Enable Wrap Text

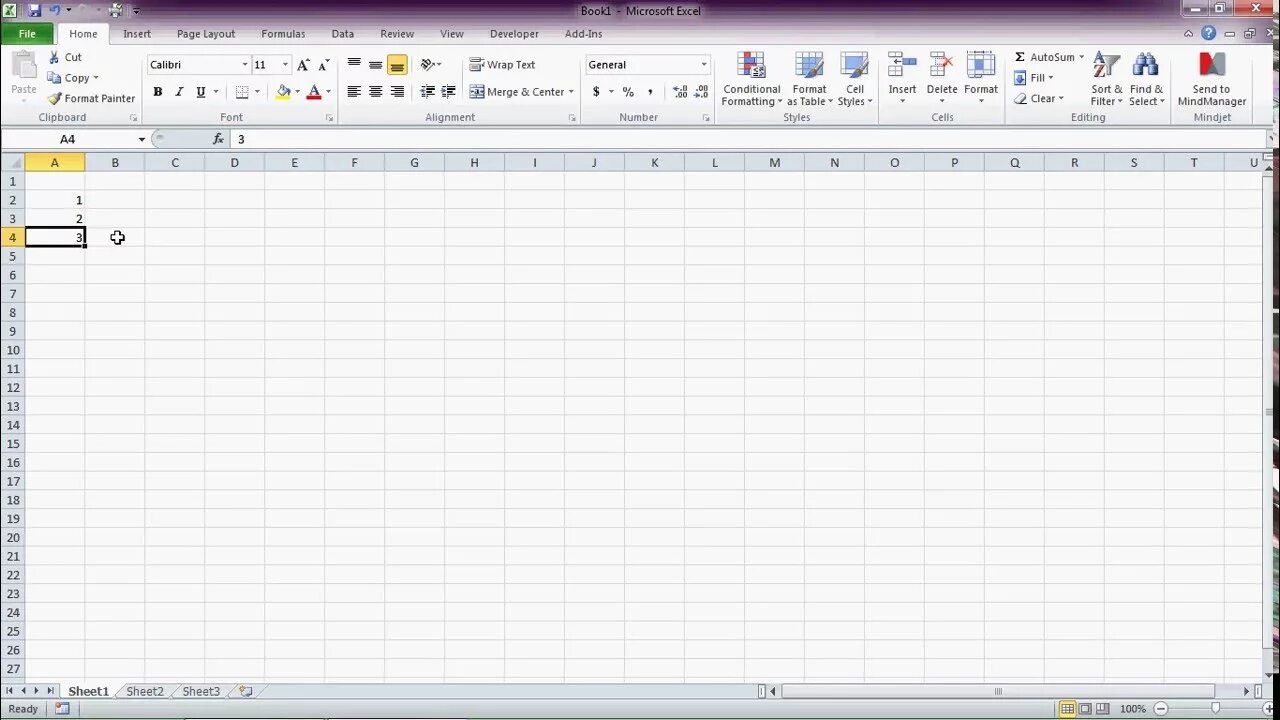[x=503, y=65]
